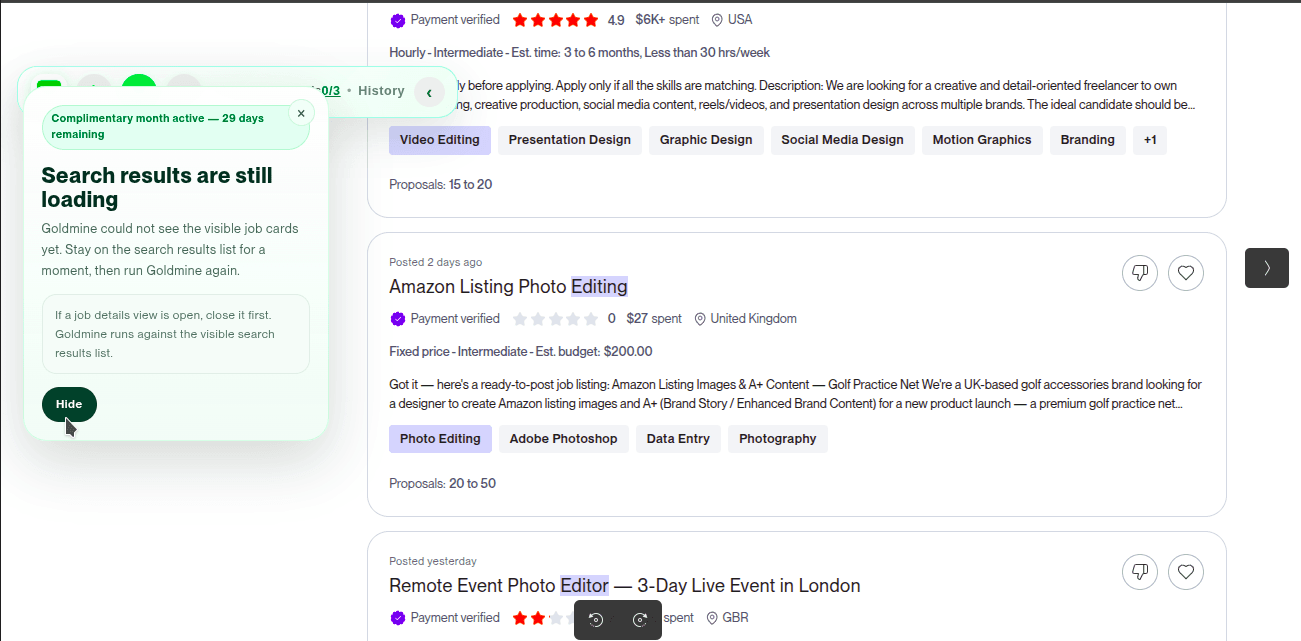Click the empty star rating showing 0
The width and height of the screenshot is (1301, 641).
pos(556,319)
